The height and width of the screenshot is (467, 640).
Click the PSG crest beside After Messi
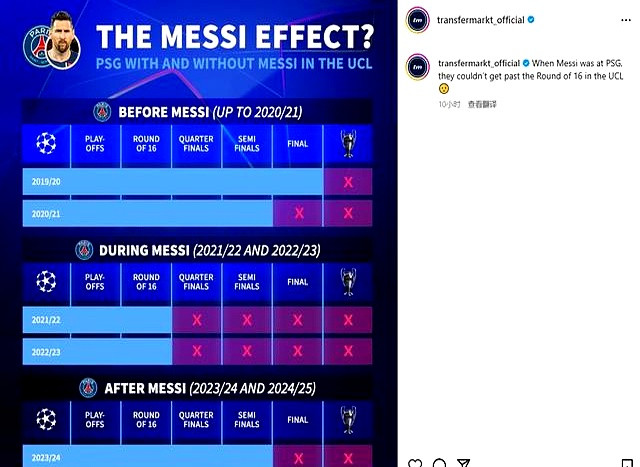(88, 388)
